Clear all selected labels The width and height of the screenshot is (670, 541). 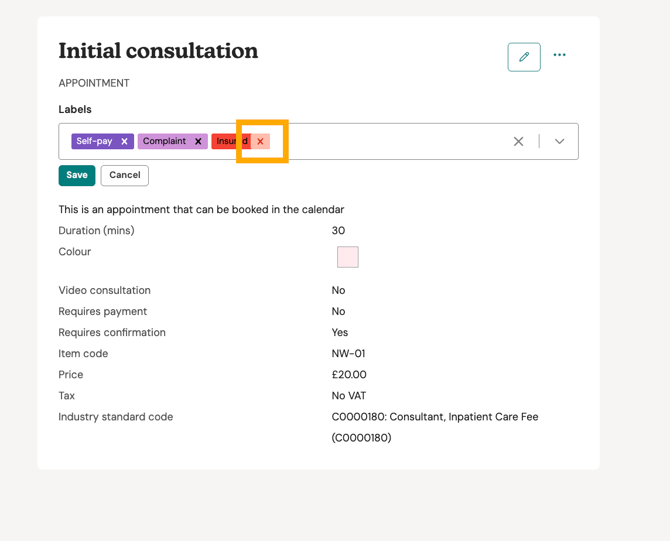[518, 142]
